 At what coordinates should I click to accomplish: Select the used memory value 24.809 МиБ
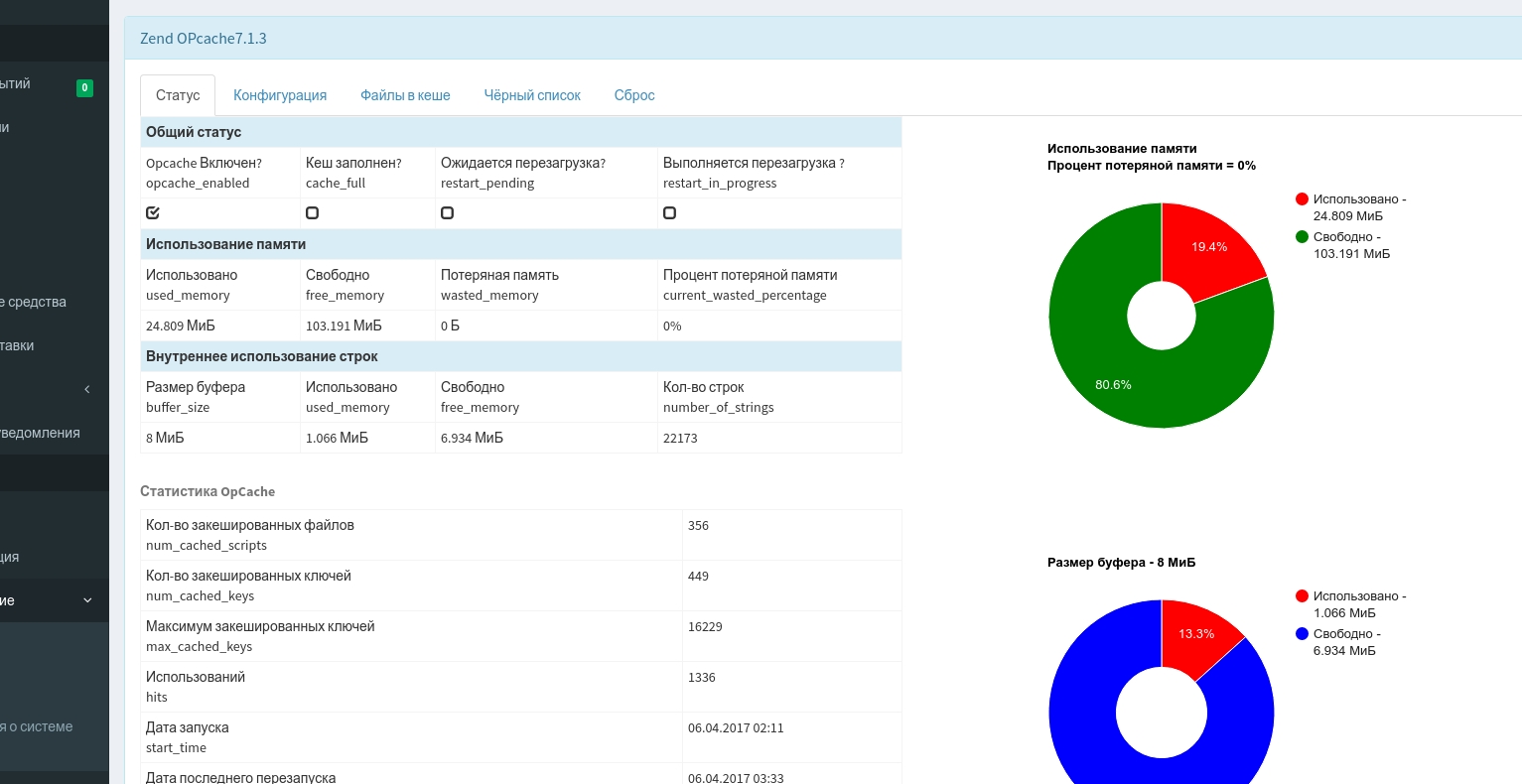[181, 326]
